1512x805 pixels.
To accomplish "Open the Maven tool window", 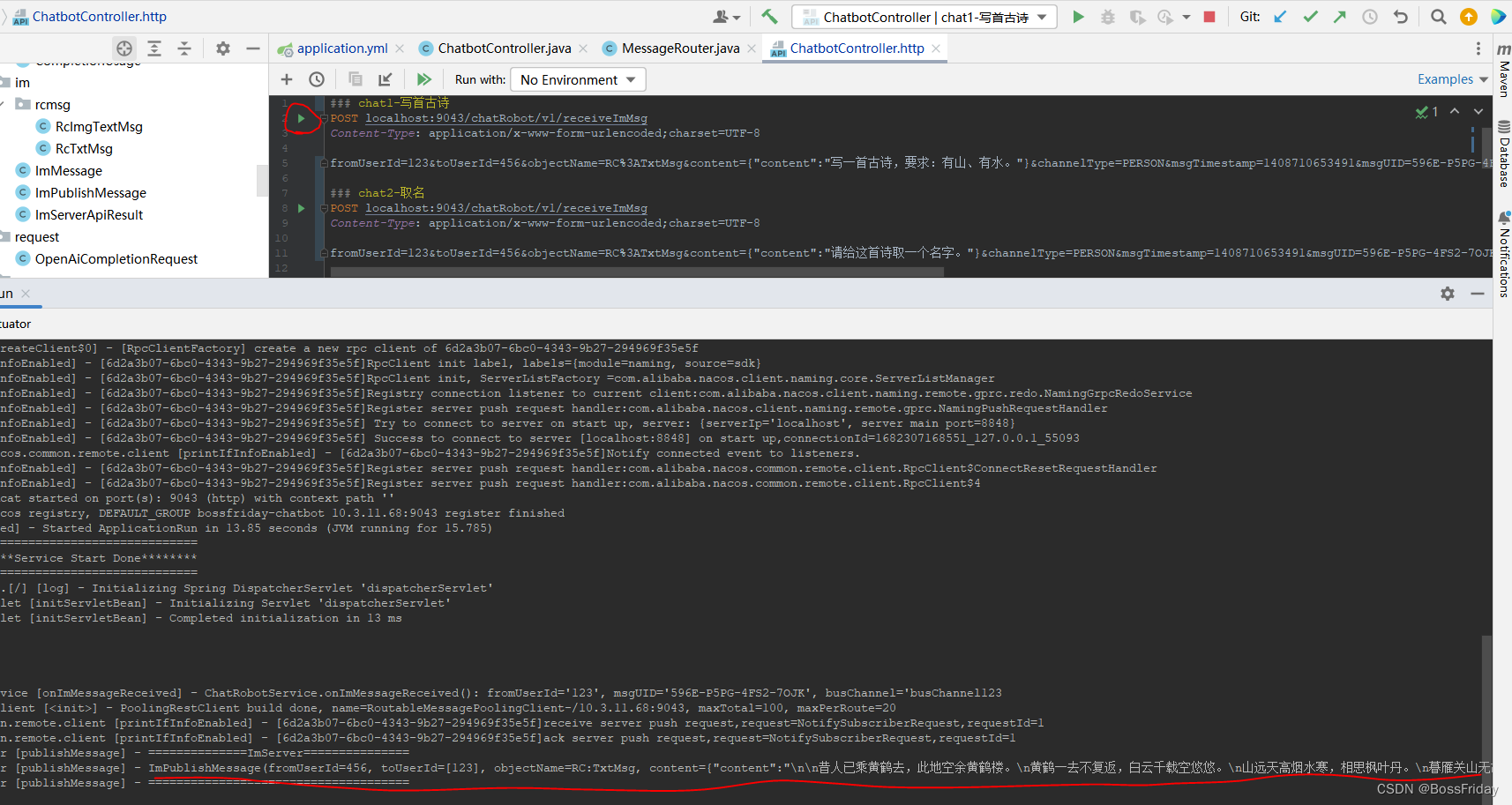I will (x=1504, y=69).
